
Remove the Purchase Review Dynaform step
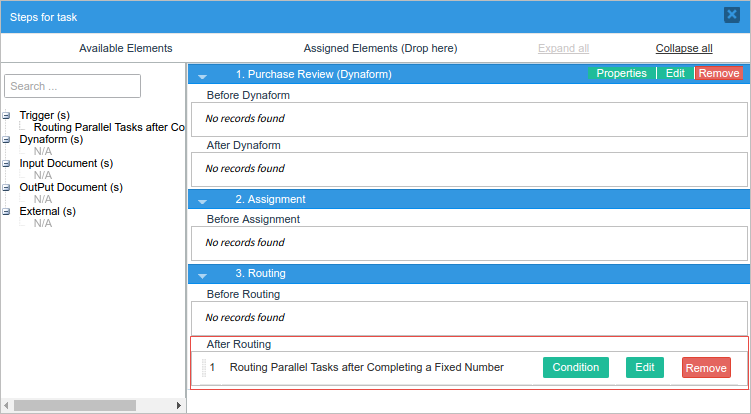pos(719,74)
